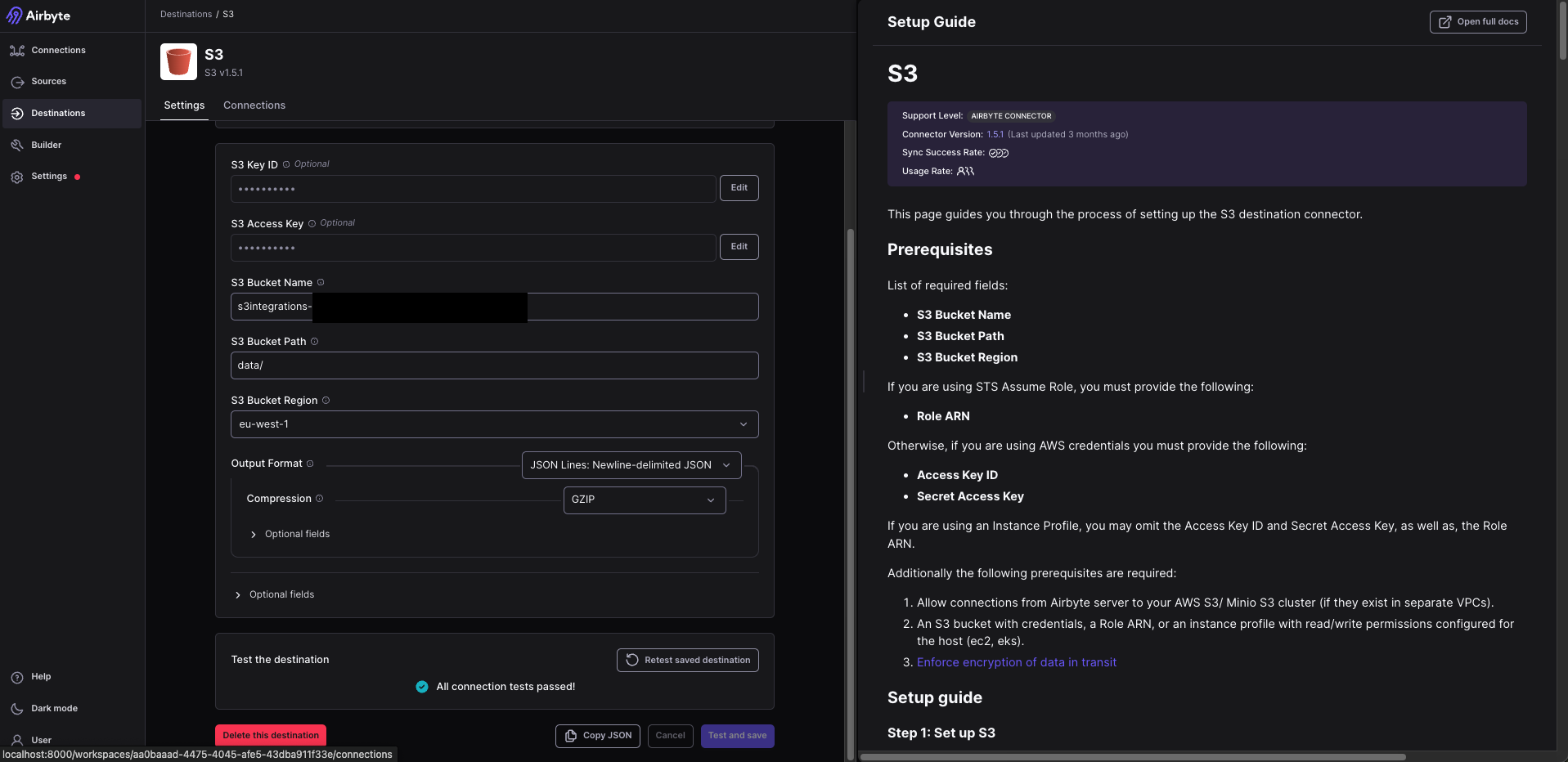Open the S3 Bucket Region dropdown
The width and height of the screenshot is (1568, 762).
494,424
